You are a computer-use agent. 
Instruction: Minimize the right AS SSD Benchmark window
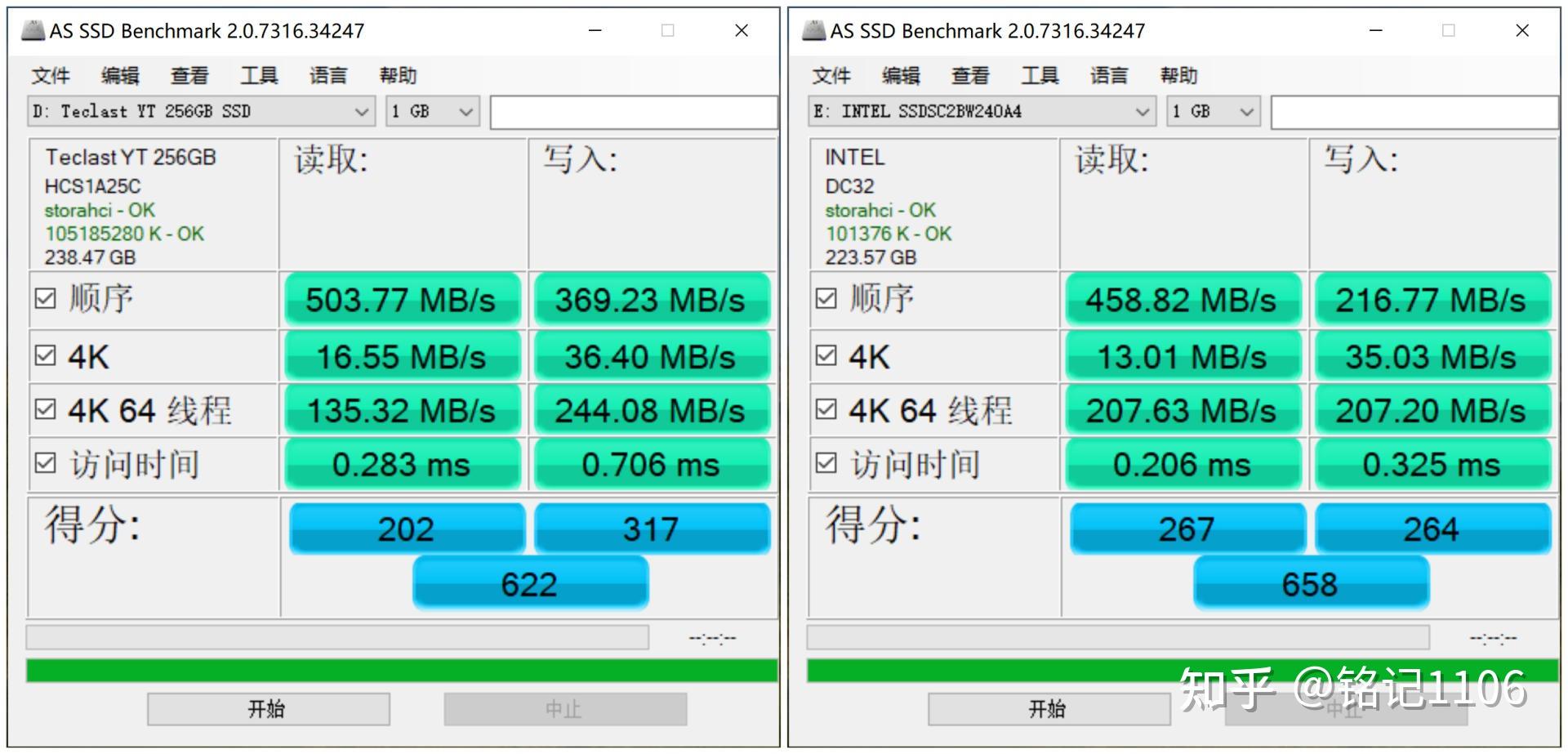pos(1376,31)
